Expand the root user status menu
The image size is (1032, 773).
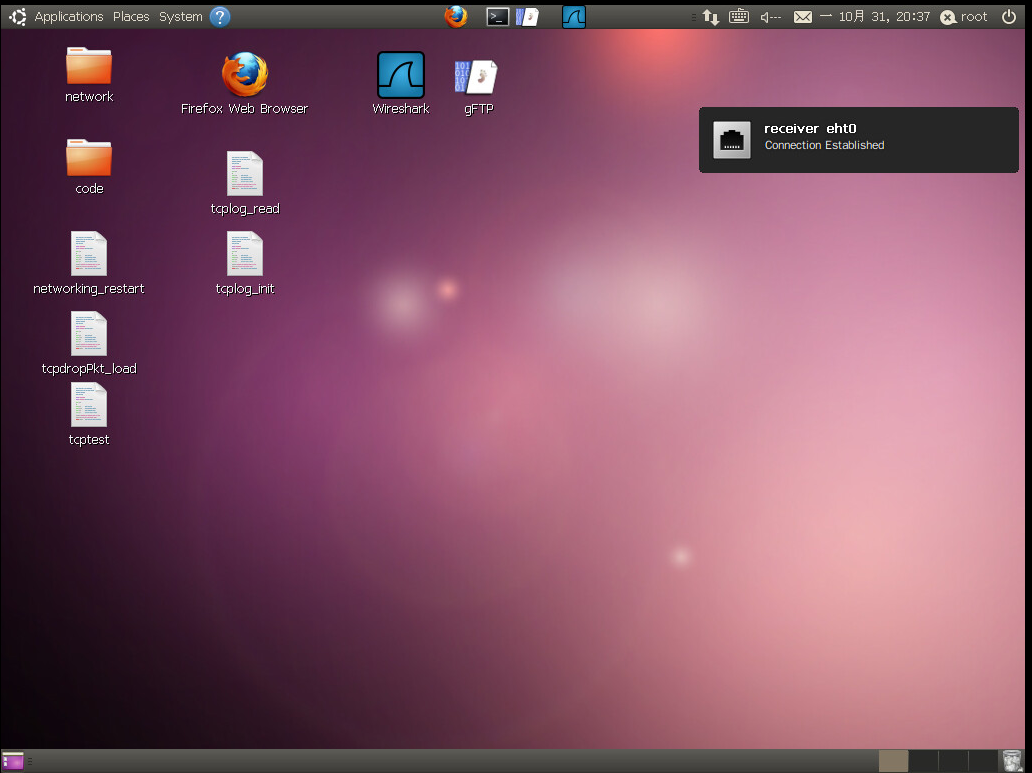pyautogui.click(x=964, y=17)
